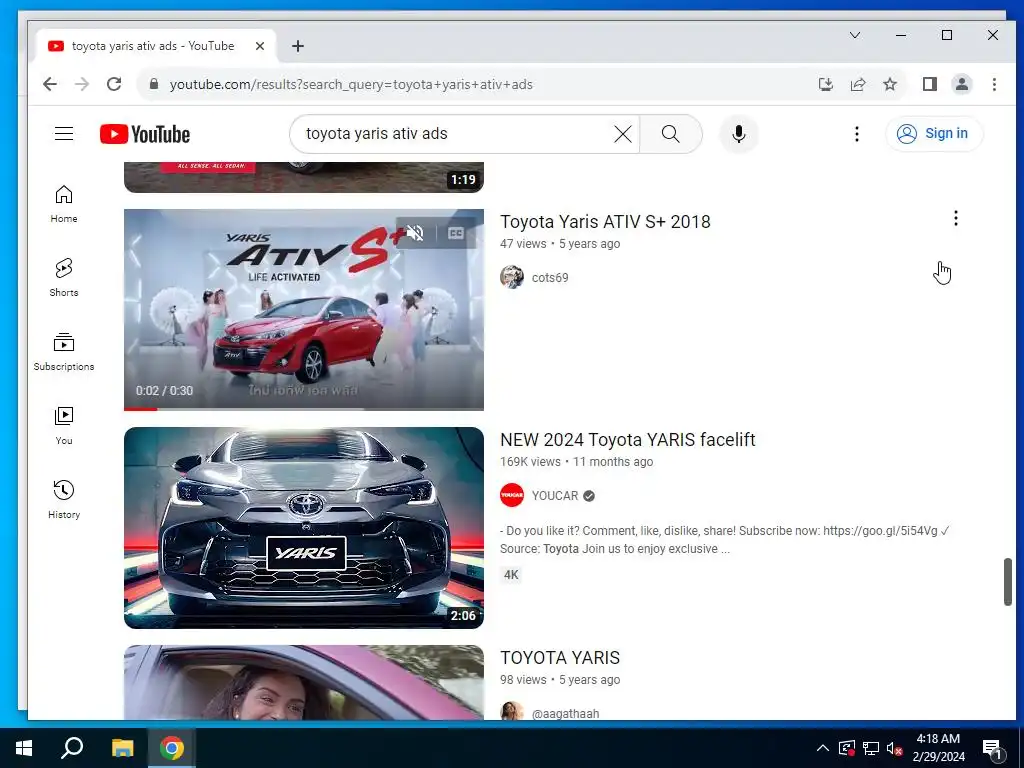Screen dimensions: 1024x768
Task: Open action menu for Toyota Yaris ATIV S+ 2018
Action: point(955,218)
